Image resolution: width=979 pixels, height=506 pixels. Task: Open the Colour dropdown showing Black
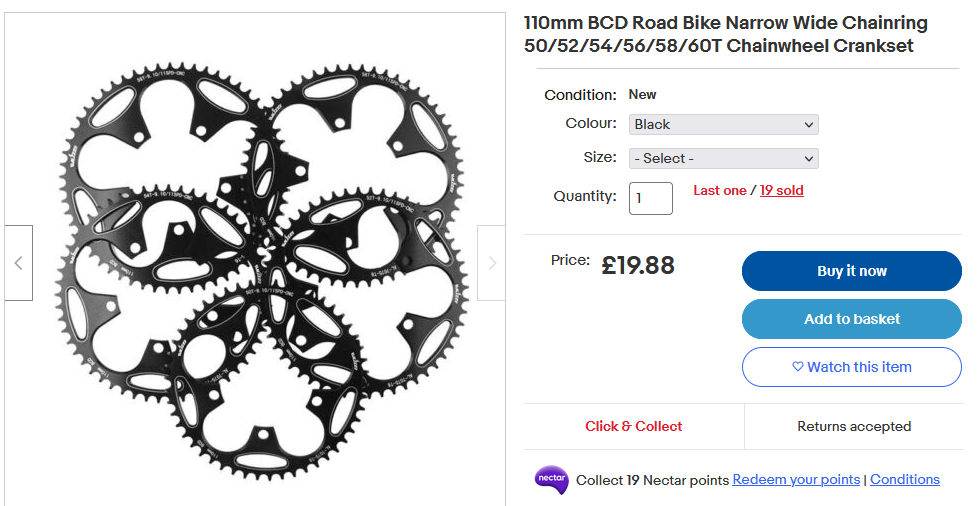(724, 124)
